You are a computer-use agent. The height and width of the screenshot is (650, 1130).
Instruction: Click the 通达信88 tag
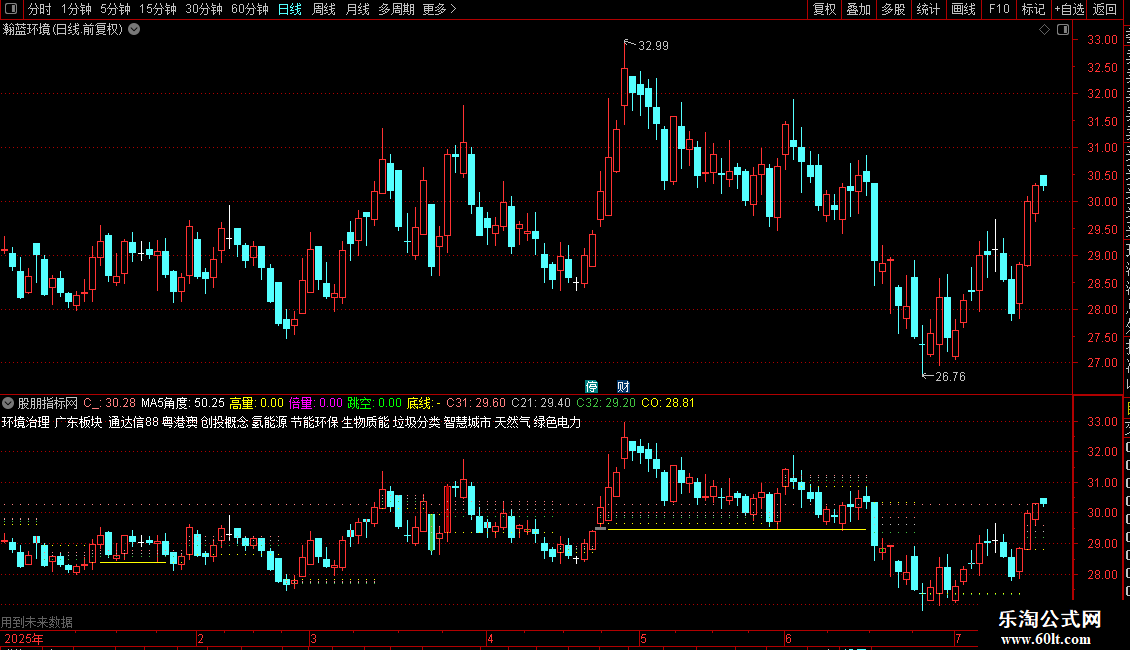pyautogui.click(x=133, y=422)
